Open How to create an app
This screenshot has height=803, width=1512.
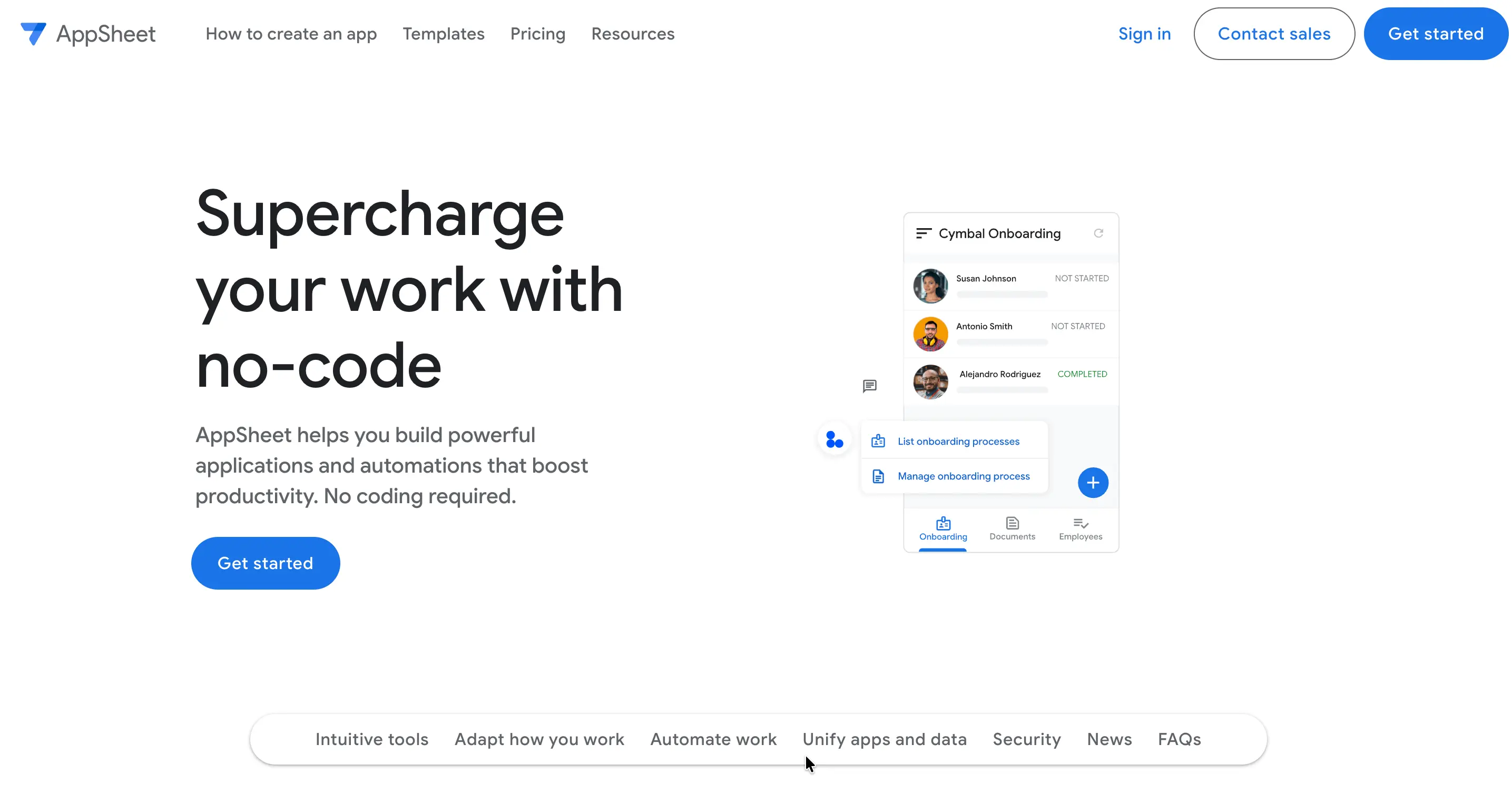291,34
